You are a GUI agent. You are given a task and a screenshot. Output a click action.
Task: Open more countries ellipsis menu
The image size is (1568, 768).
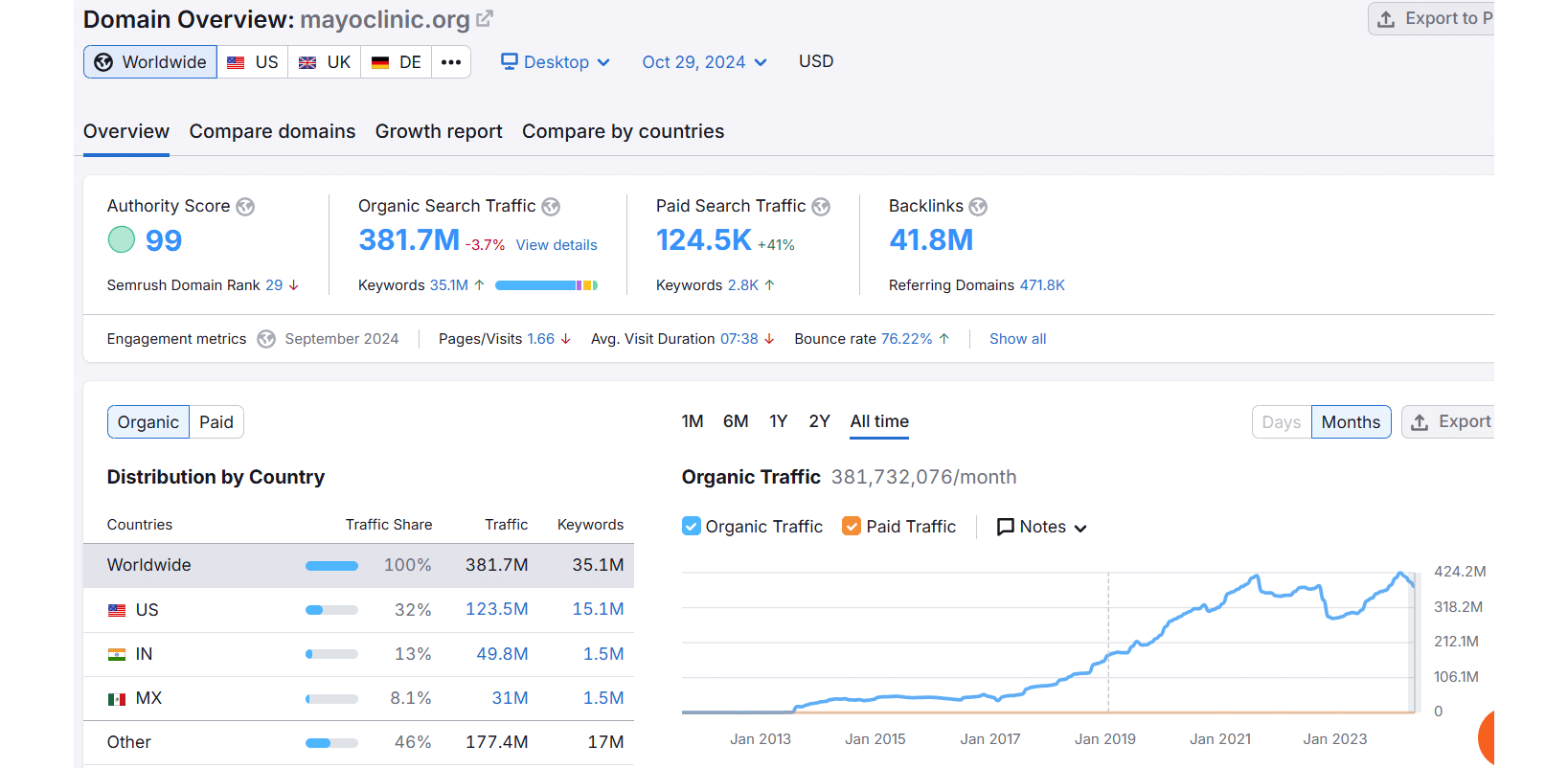click(451, 62)
